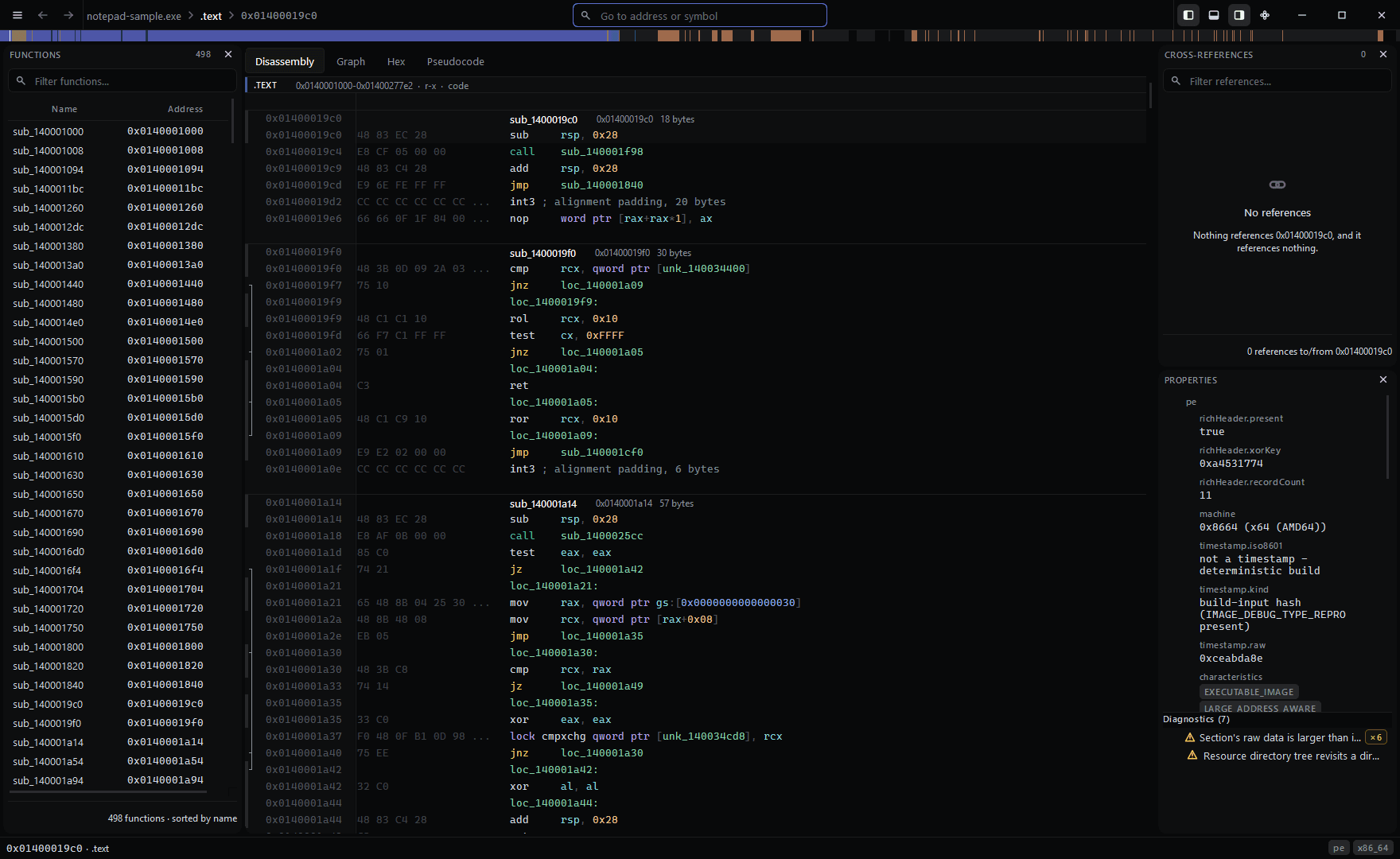Click the sub_1400019f0 function header label
1400x859 pixels.
542,253
